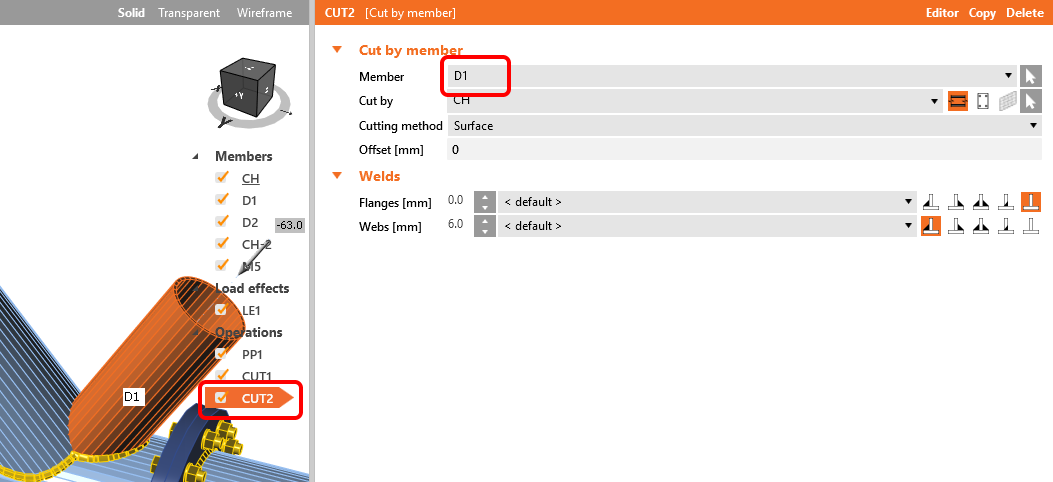Toggle visibility checkbox for member M5
This screenshot has height=482, width=1053.
click(x=222, y=265)
